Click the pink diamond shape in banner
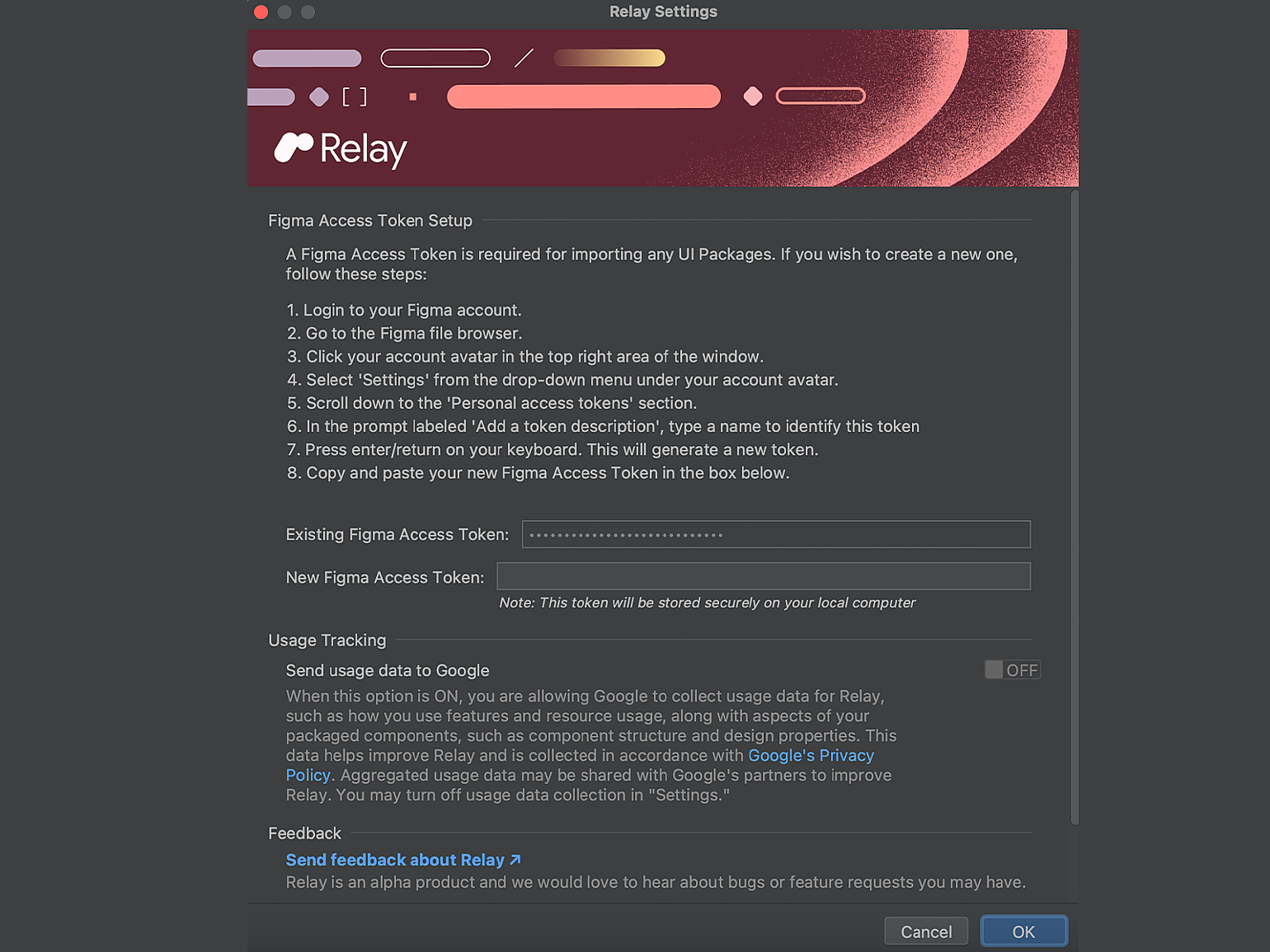 click(753, 96)
